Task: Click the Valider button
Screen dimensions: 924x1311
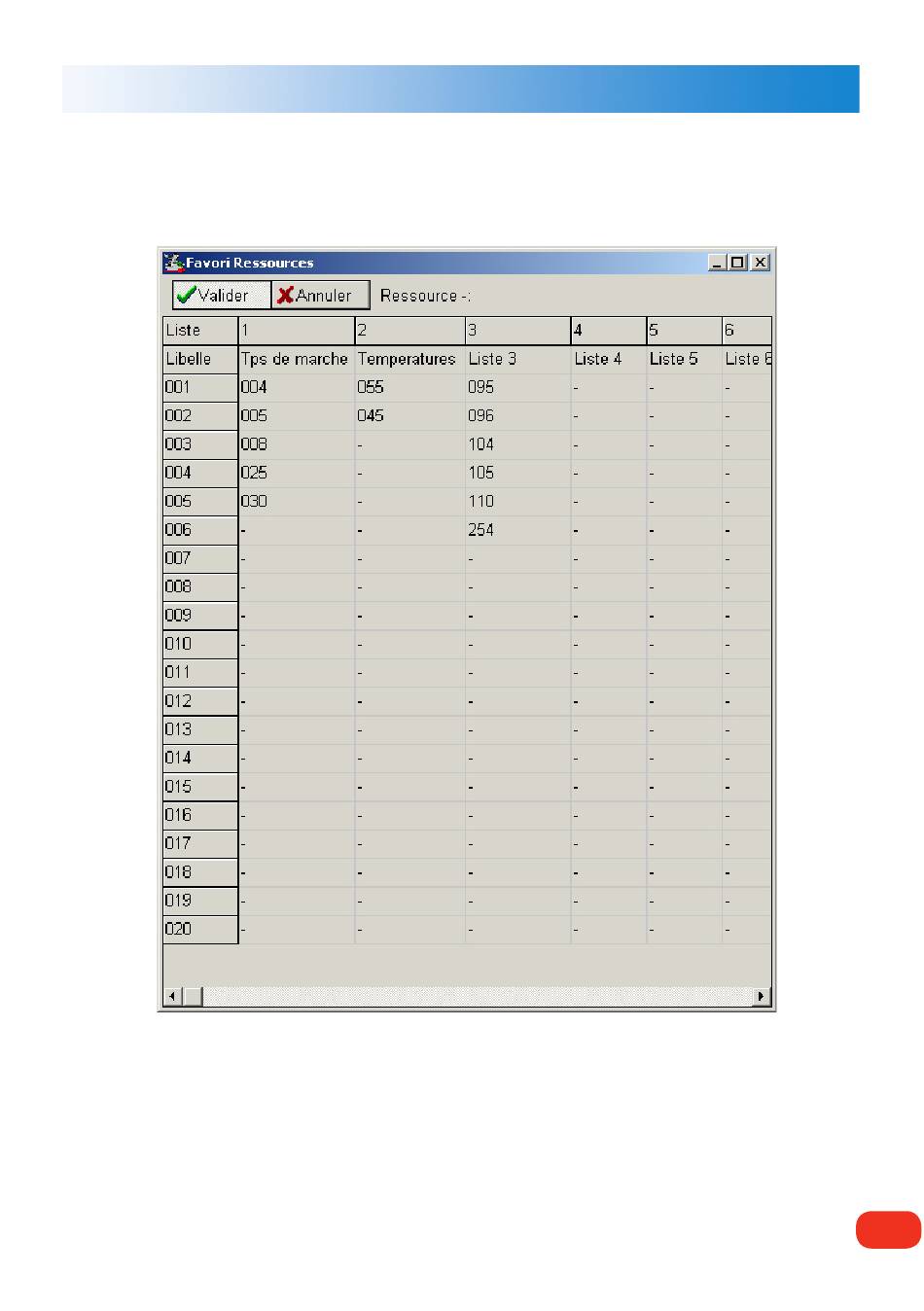Action: (x=222, y=295)
